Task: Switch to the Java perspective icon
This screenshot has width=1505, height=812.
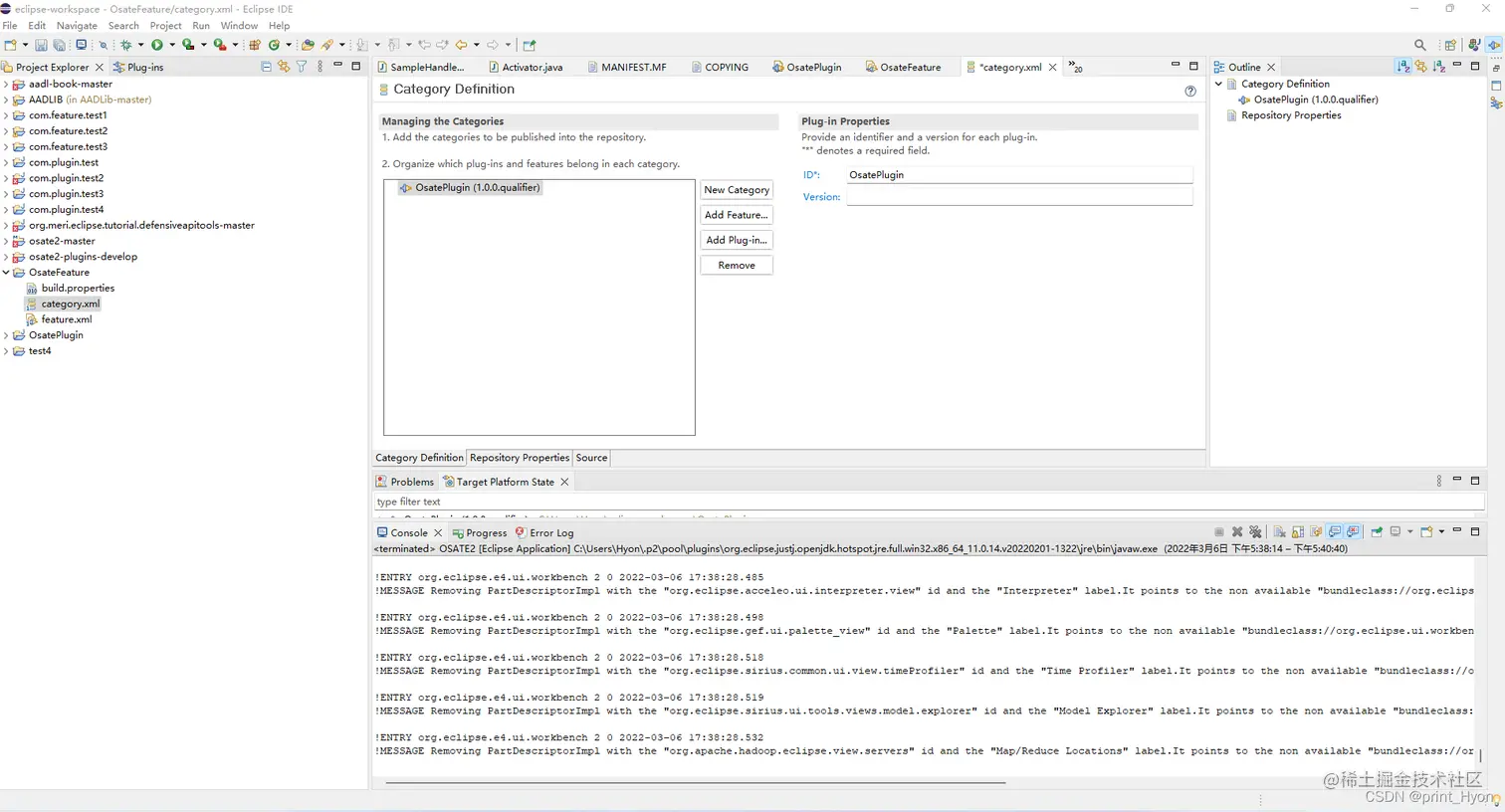Action: point(1474,45)
